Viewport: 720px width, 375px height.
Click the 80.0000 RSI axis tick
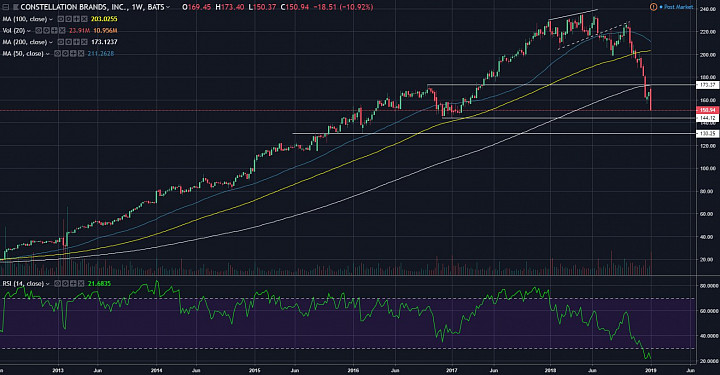pos(709,285)
